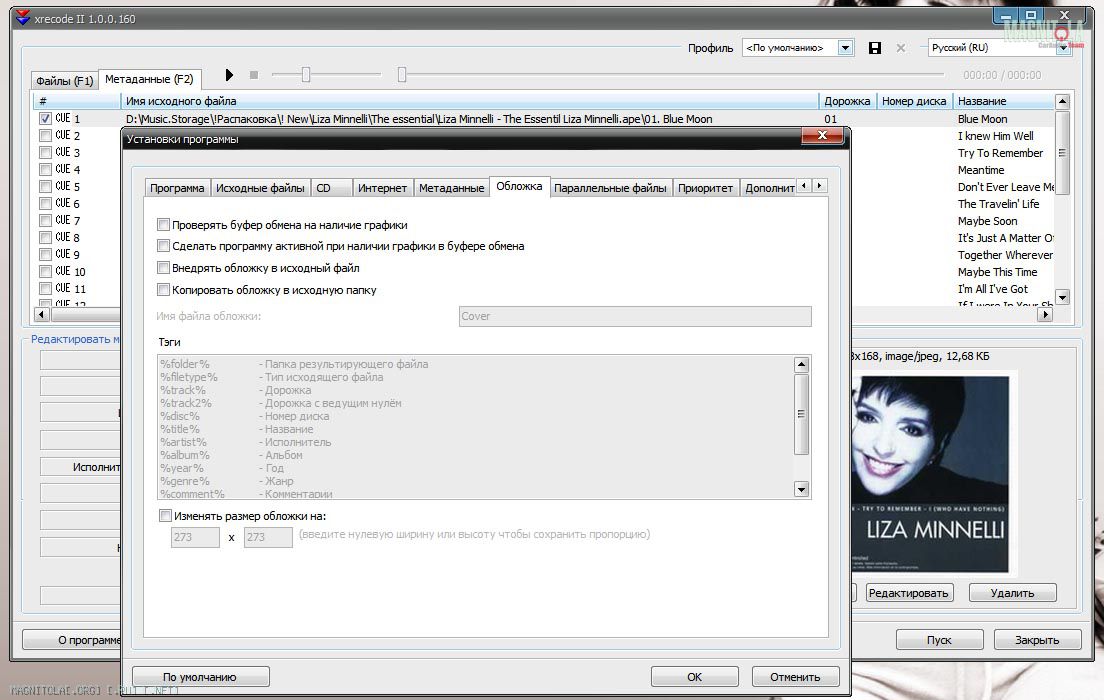Enable 'Проверять буфер обмена на наличие графики'

pyautogui.click(x=164, y=225)
